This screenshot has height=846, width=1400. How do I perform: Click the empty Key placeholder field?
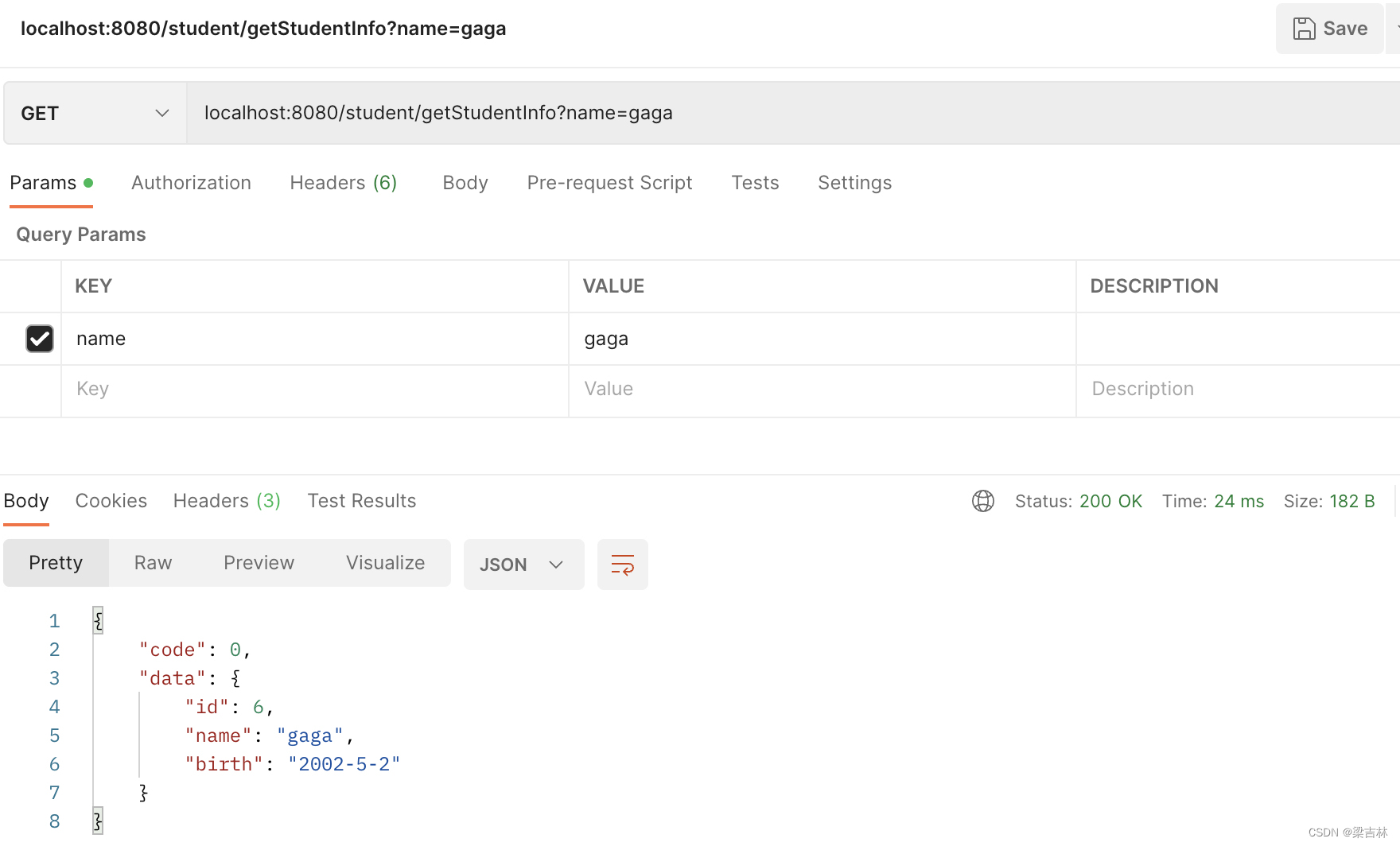315,389
